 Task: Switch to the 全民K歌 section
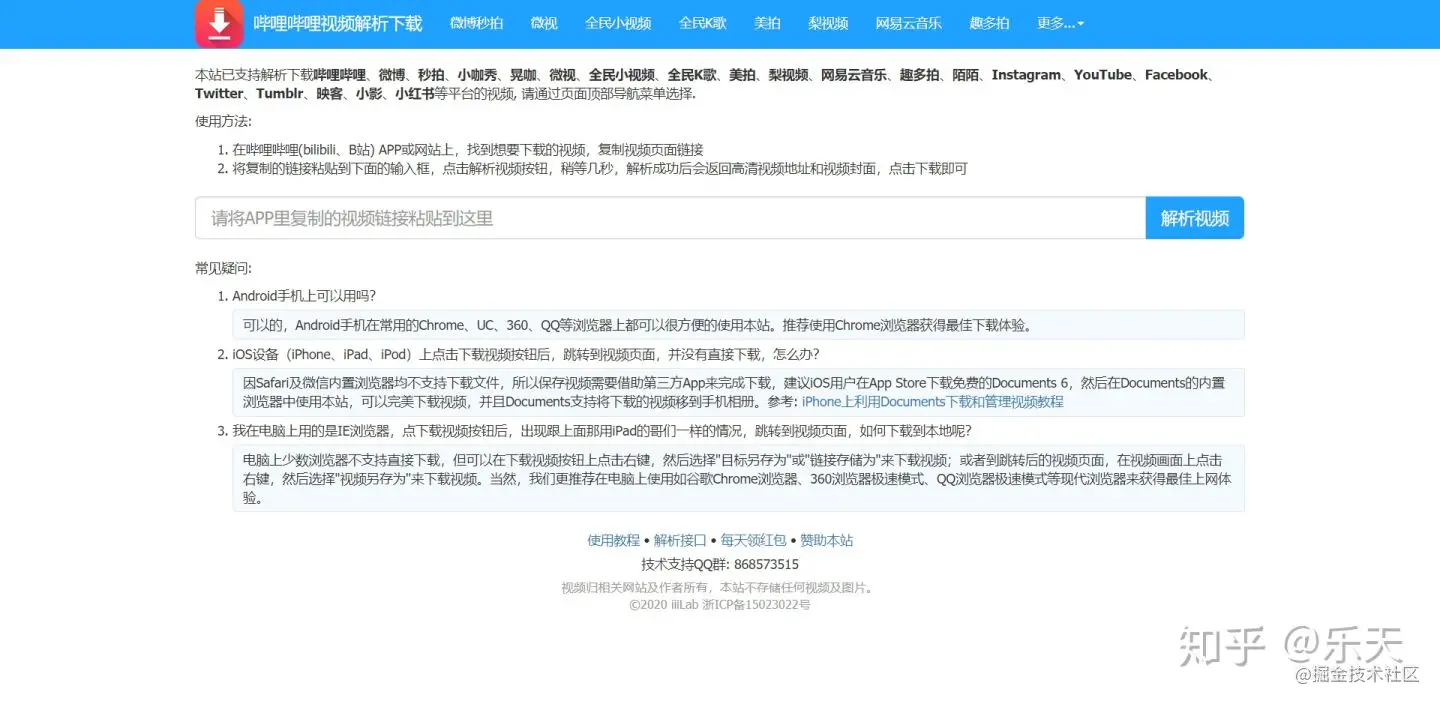(x=703, y=23)
